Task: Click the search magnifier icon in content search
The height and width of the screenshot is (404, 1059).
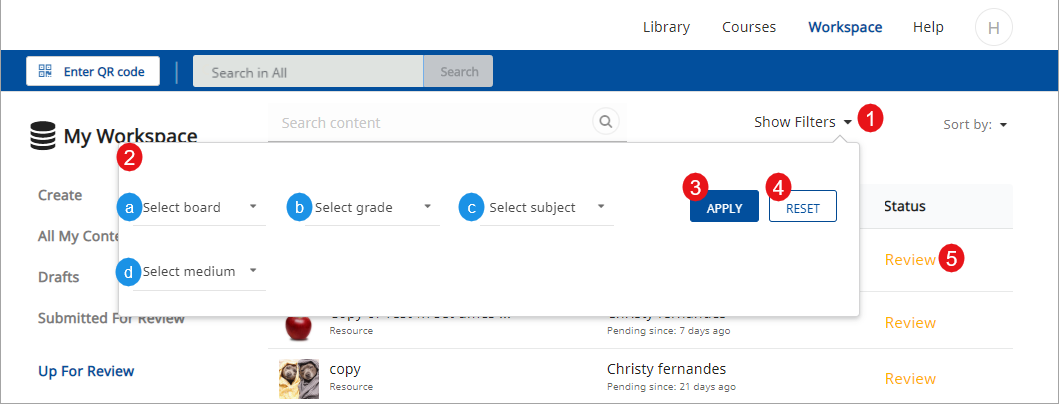Action: [x=605, y=122]
